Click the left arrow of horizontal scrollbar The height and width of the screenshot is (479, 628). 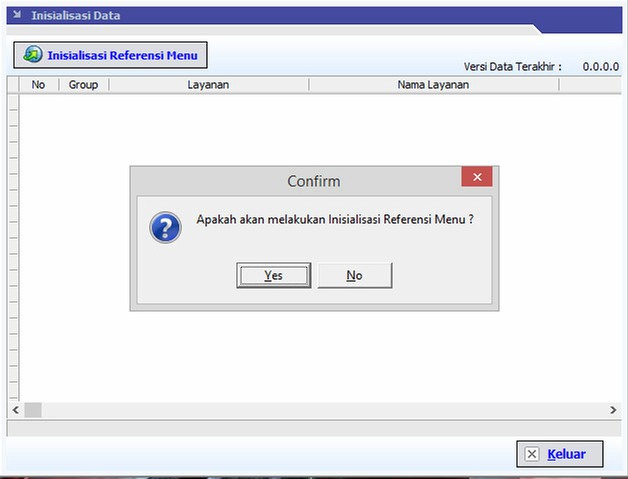15,410
